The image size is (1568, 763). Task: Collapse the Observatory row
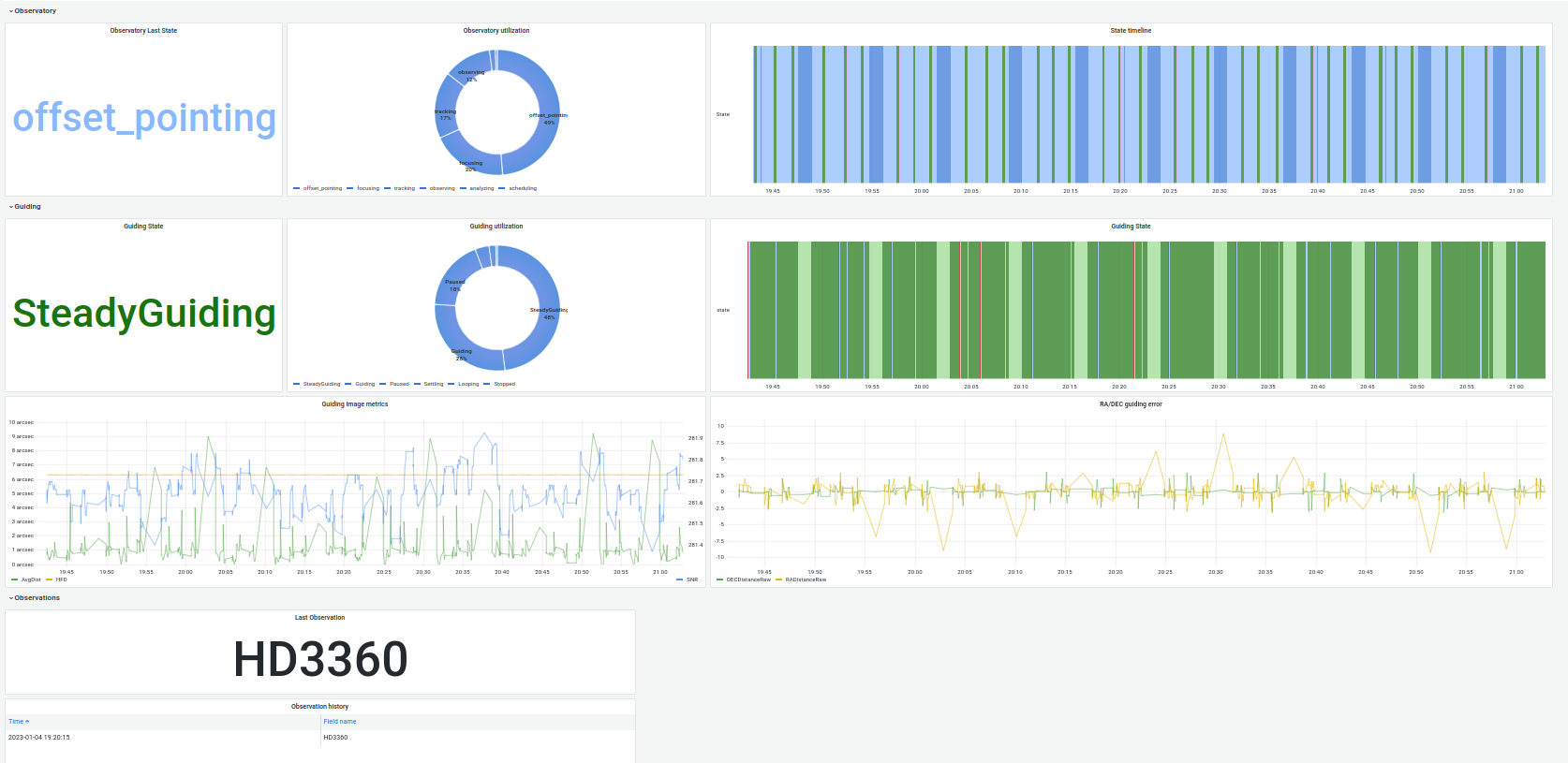pos(35,11)
